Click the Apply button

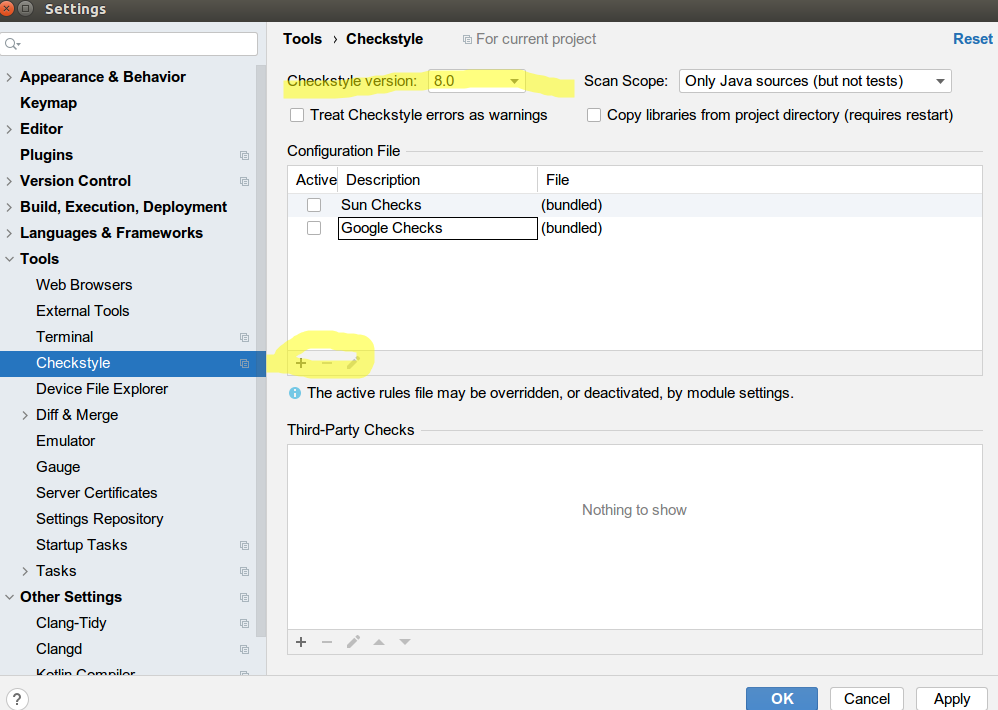pos(950,698)
